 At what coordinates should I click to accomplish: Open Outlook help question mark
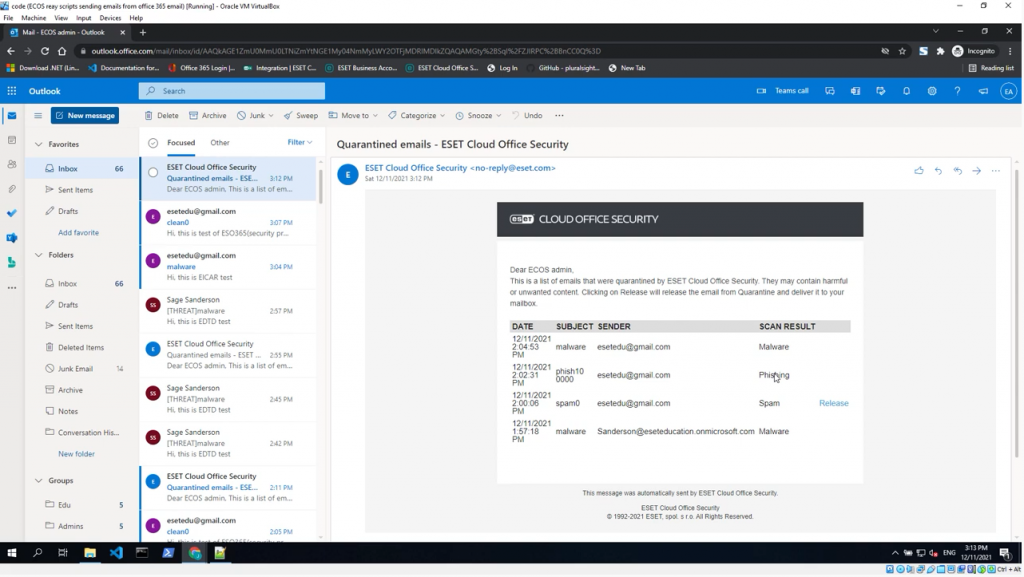(957, 91)
